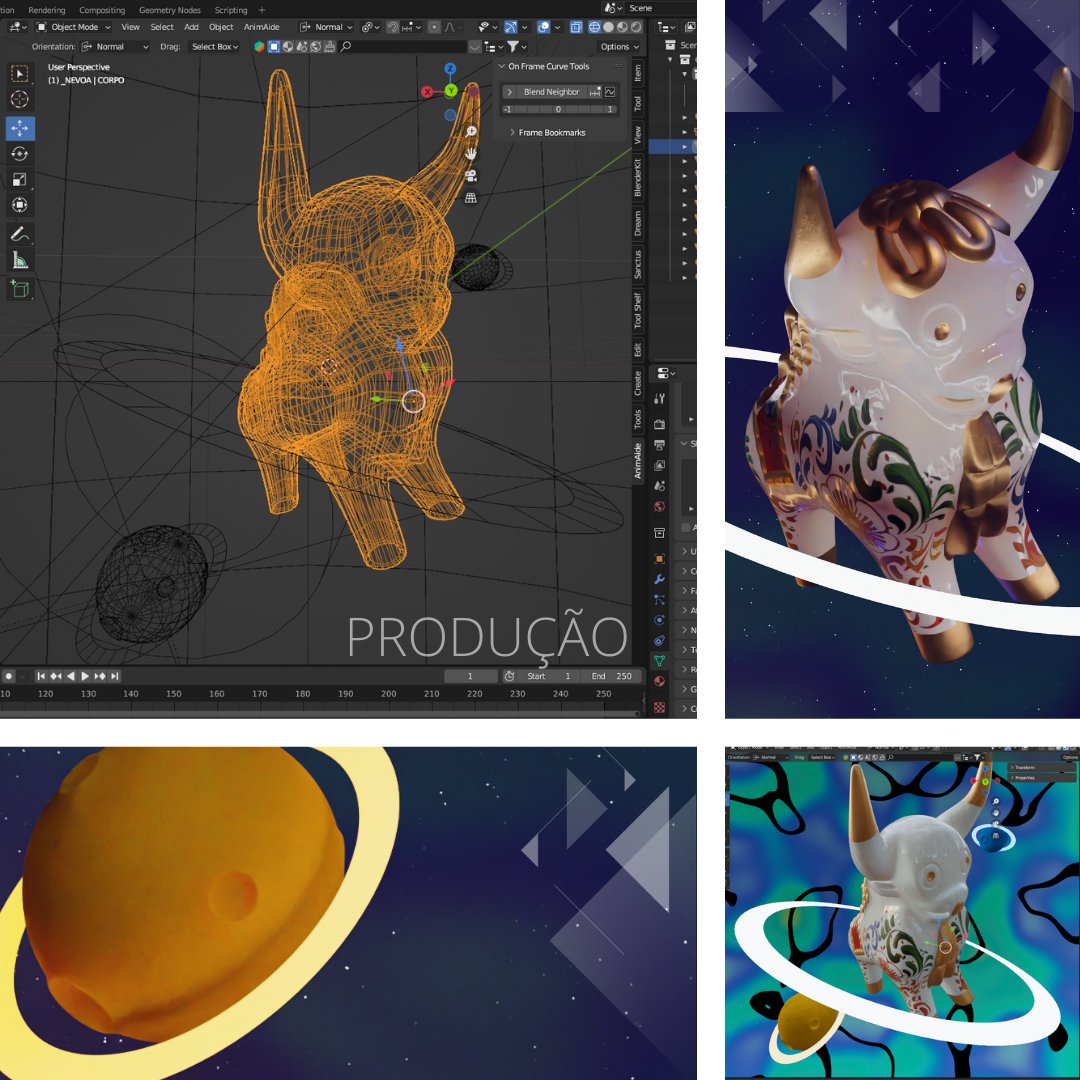Viewport: 1080px width, 1080px height.
Task: Open the Rendering workspace tab
Action: tap(47, 10)
